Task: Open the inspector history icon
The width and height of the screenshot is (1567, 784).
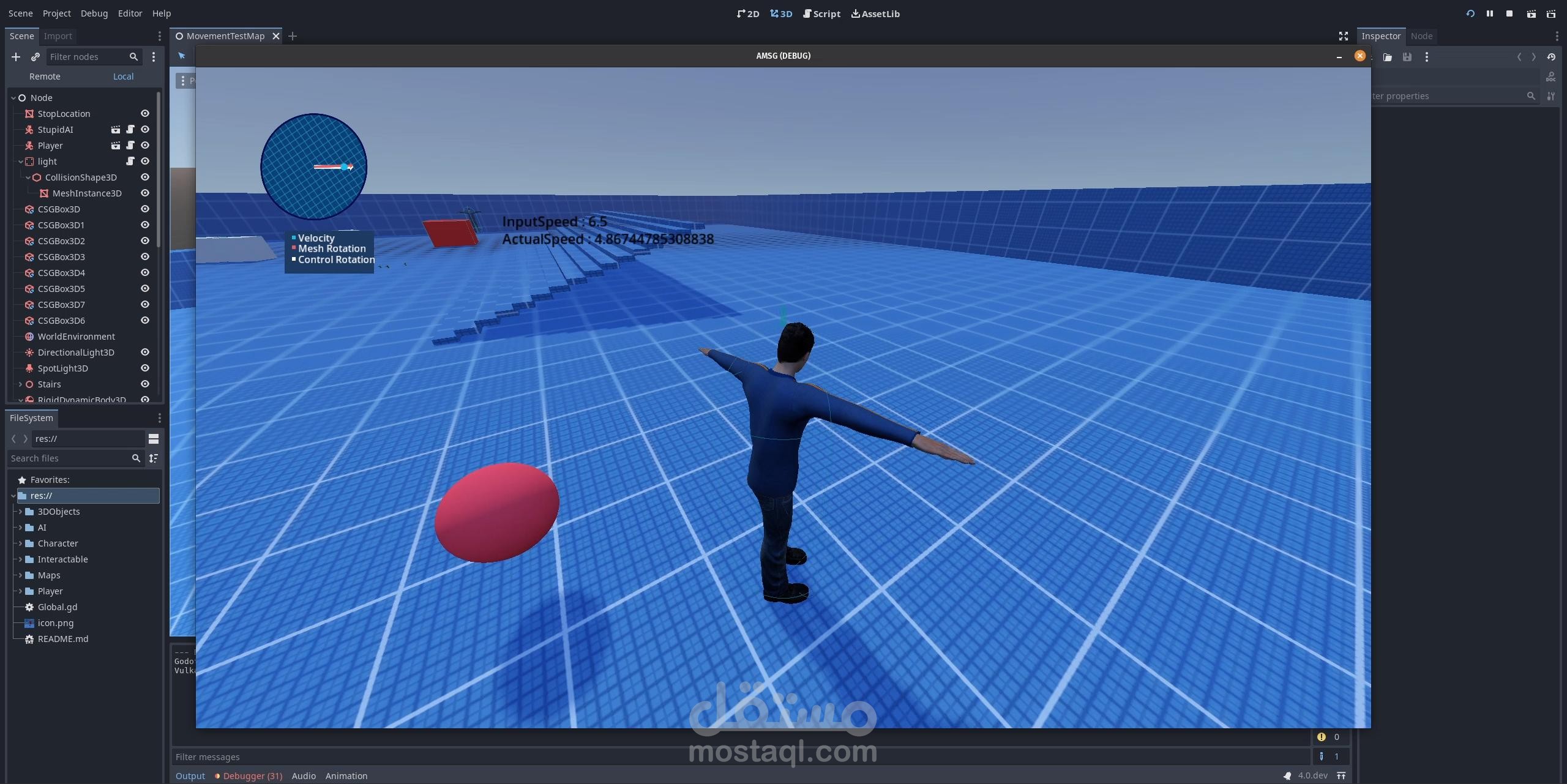Action: 1551,57
